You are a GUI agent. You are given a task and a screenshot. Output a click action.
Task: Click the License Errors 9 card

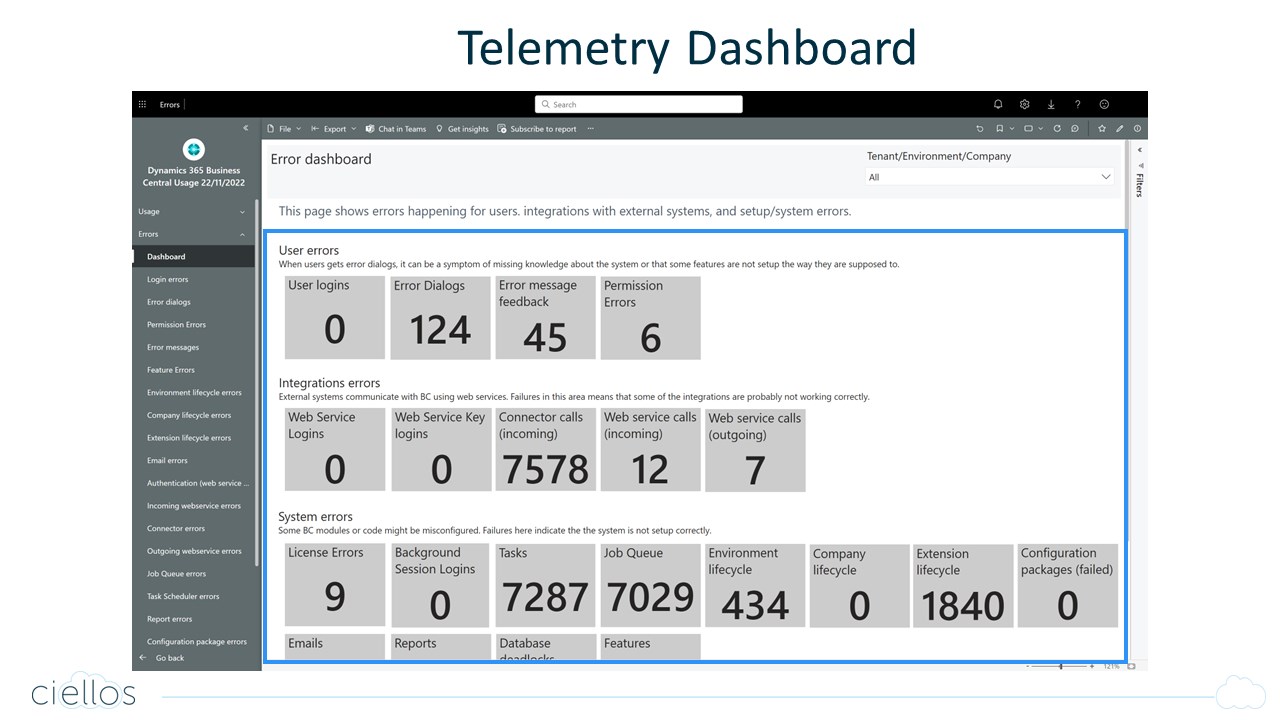tap(335, 585)
